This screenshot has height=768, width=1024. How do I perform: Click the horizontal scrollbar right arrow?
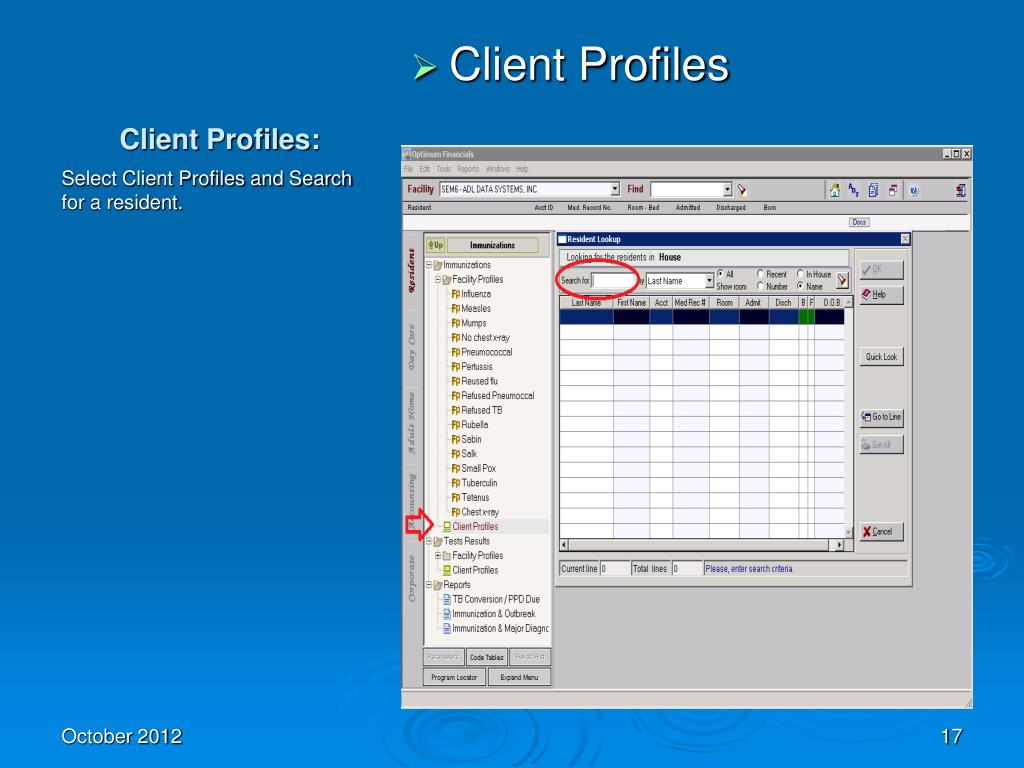pos(839,545)
